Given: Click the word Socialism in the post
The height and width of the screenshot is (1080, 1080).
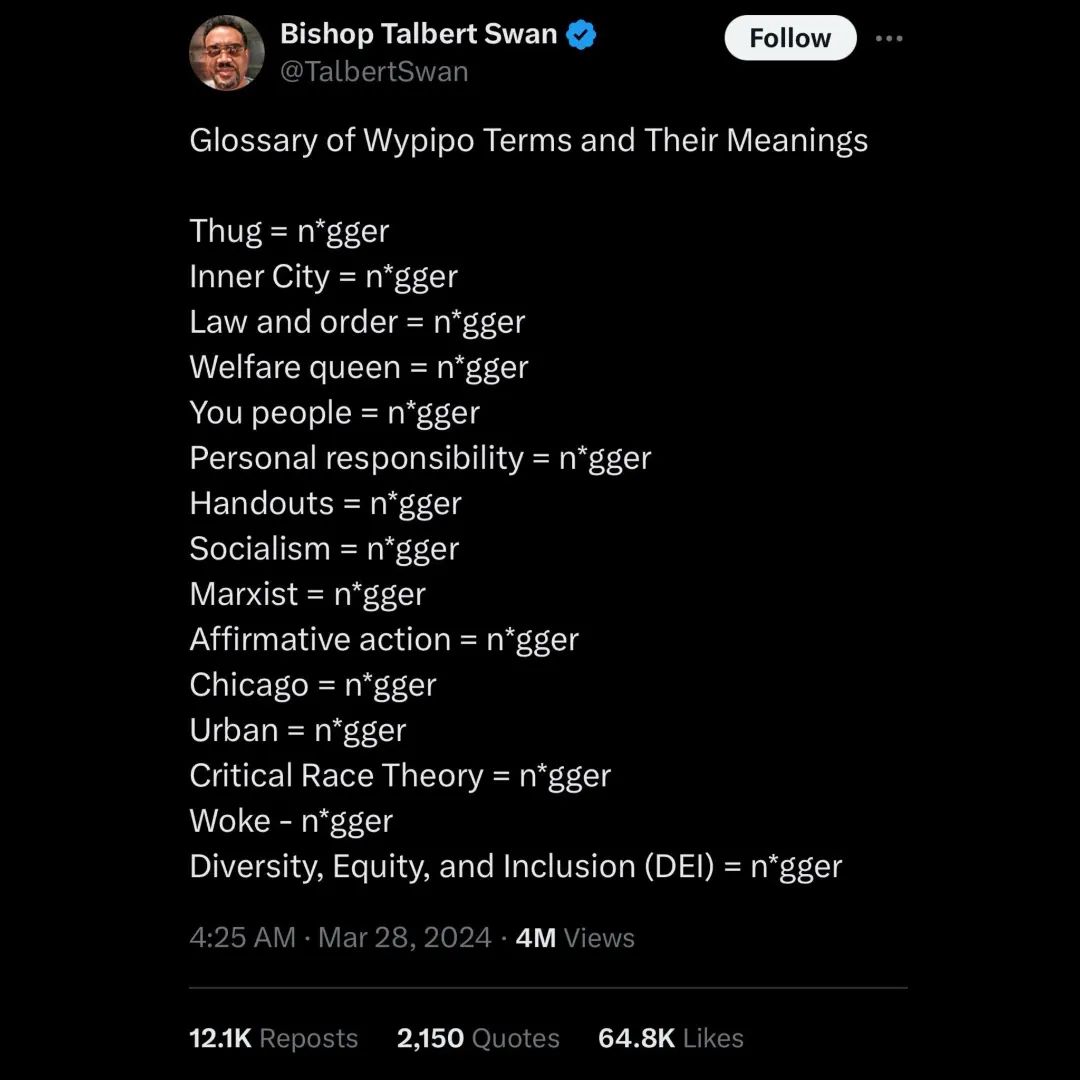Looking at the screenshot, I should [x=260, y=549].
